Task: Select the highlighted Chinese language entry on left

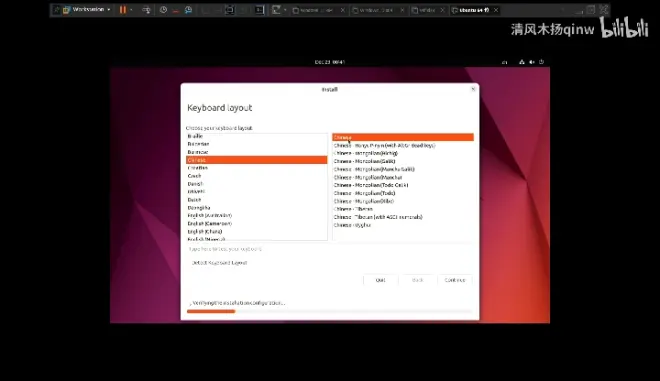Action: point(256,160)
